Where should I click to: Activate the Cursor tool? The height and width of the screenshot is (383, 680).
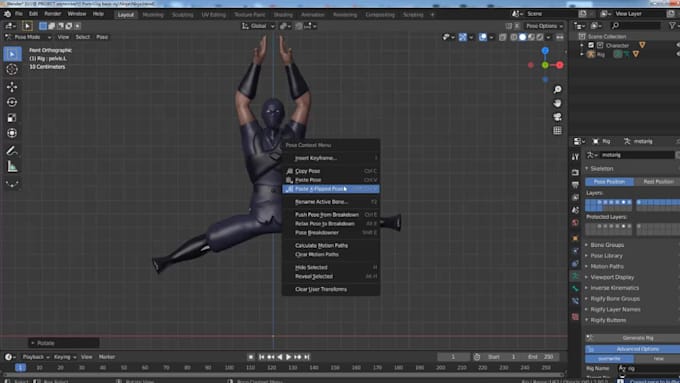(x=12, y=69)
